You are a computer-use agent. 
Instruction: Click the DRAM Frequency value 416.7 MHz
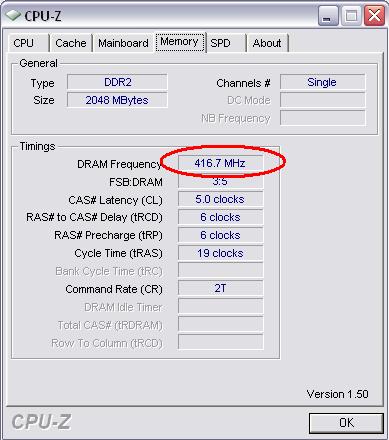(x=220, y=163)
